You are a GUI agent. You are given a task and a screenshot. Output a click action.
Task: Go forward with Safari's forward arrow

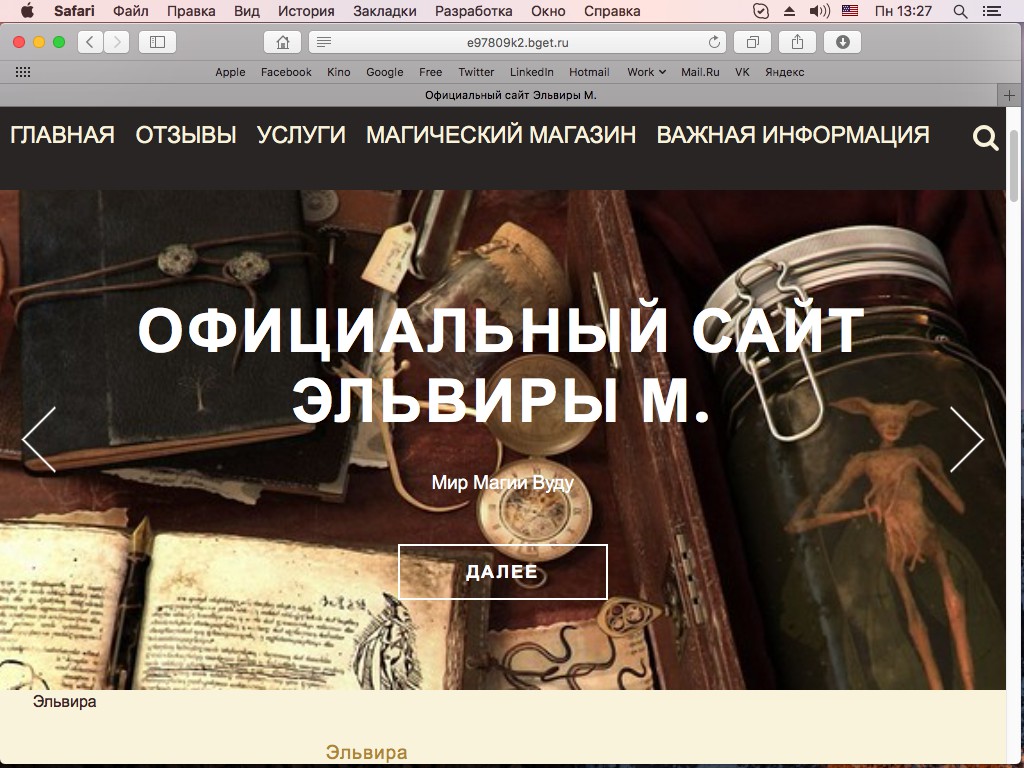coord(116,42)
